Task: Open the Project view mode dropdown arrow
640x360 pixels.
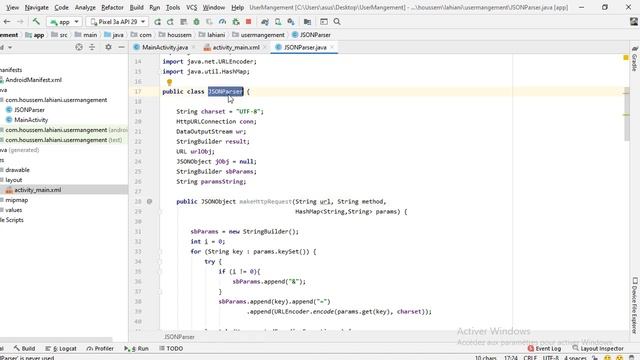Action: [10, 47]
